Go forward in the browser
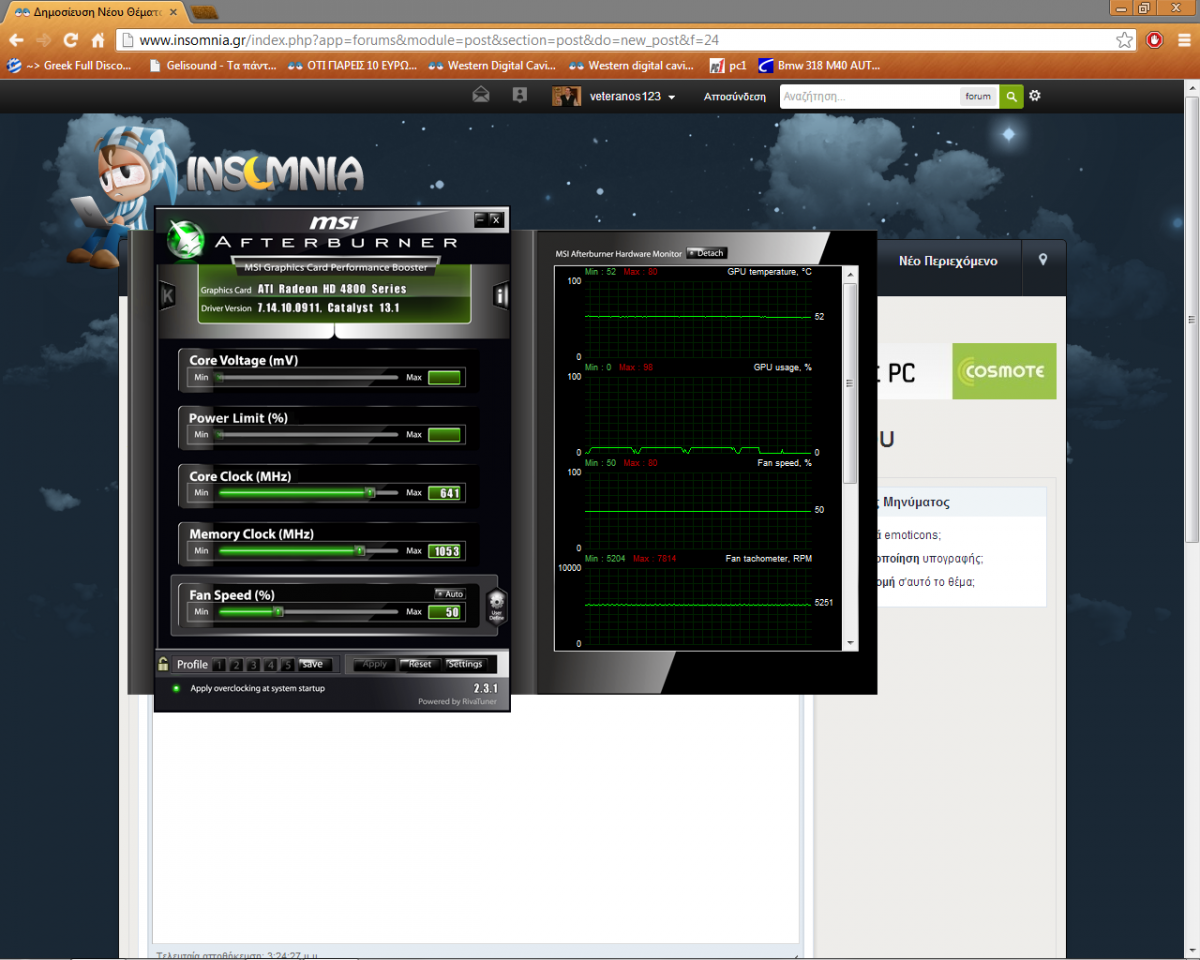 coord(43,40)
